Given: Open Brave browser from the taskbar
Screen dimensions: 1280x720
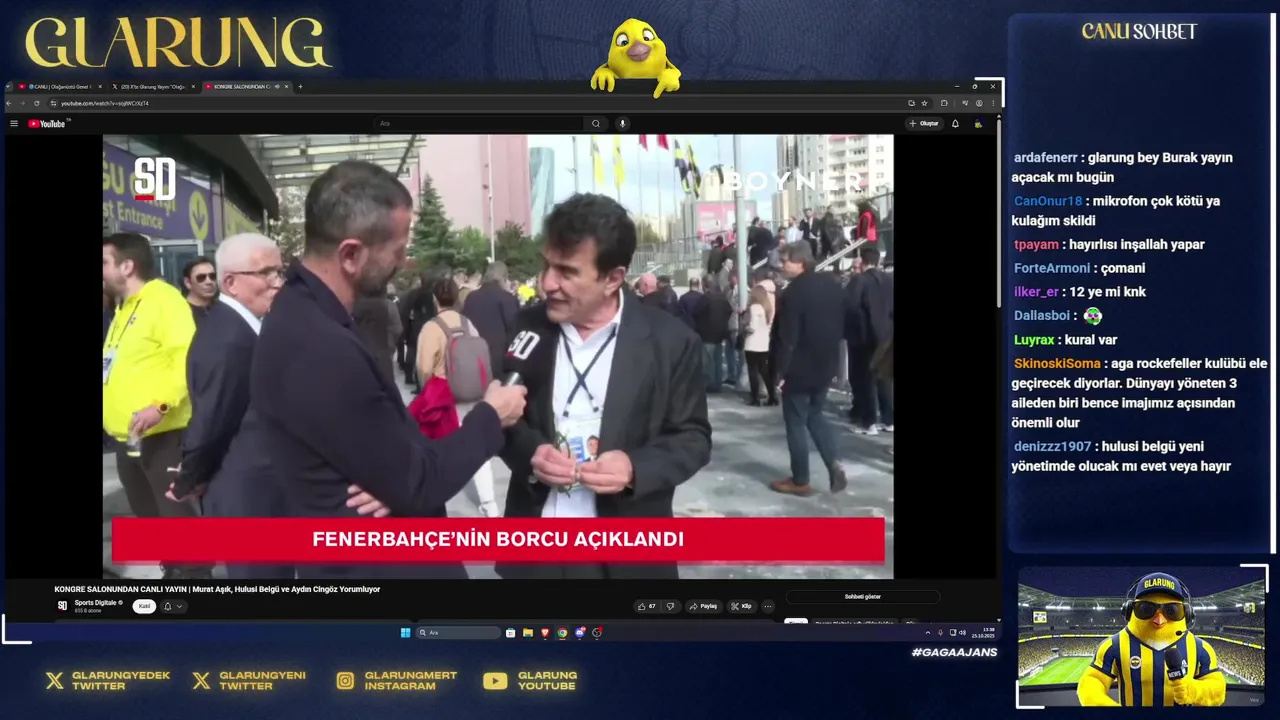Looking at the screenshot, I should (x=545, y=632).
